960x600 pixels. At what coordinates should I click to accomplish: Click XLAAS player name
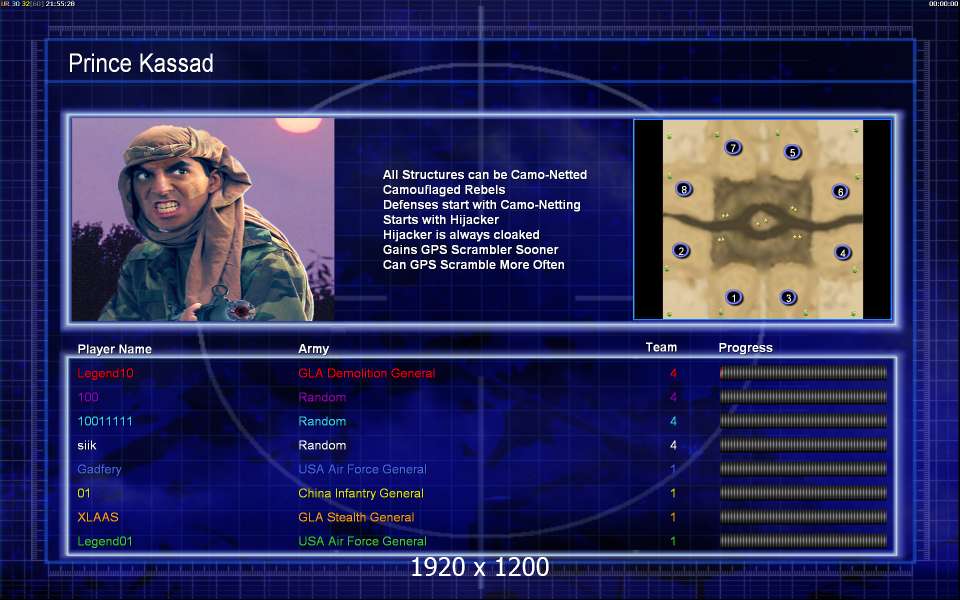pyautogui.click(x=98, y=517)
